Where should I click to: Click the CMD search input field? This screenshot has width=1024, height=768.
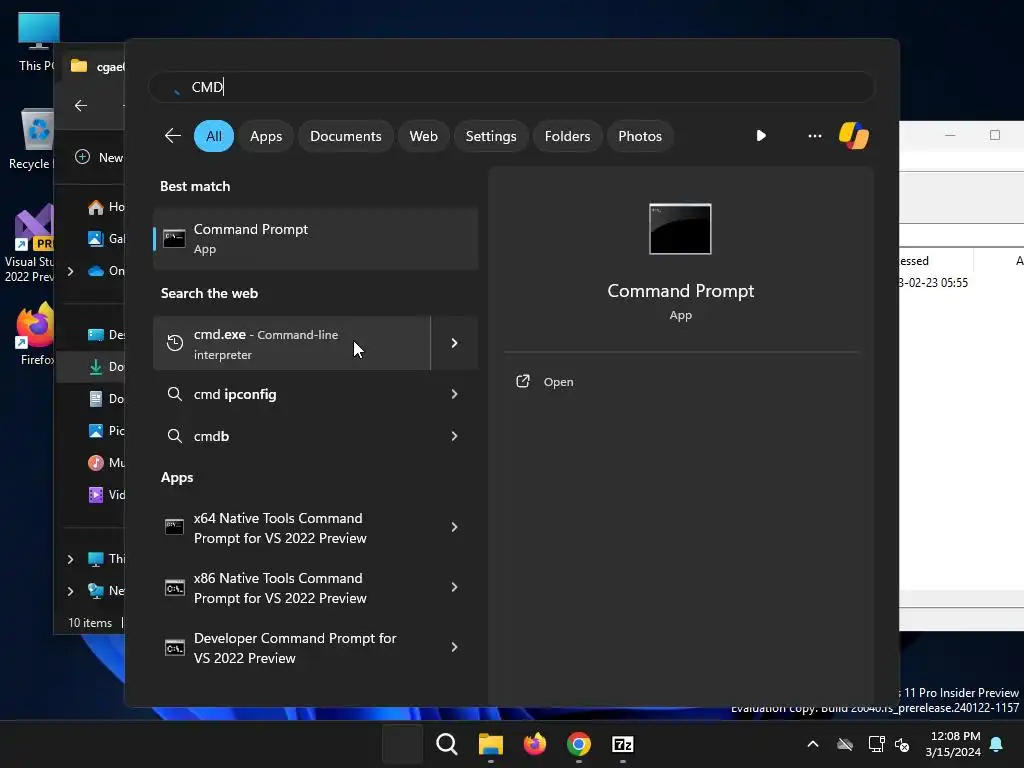[x=511, y=87]
